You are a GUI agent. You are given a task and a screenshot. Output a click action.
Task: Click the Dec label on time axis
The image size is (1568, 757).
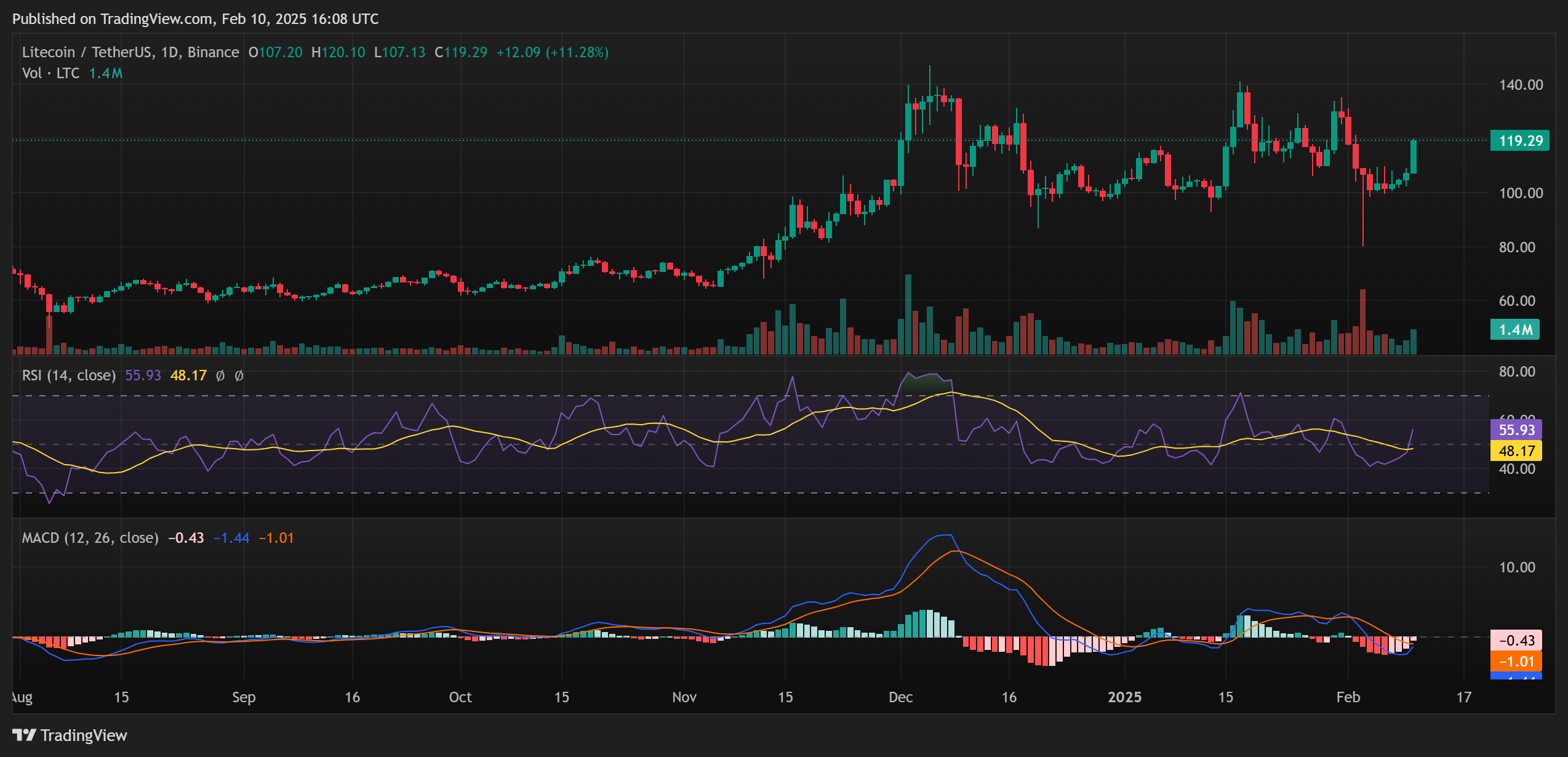(901, 697)
